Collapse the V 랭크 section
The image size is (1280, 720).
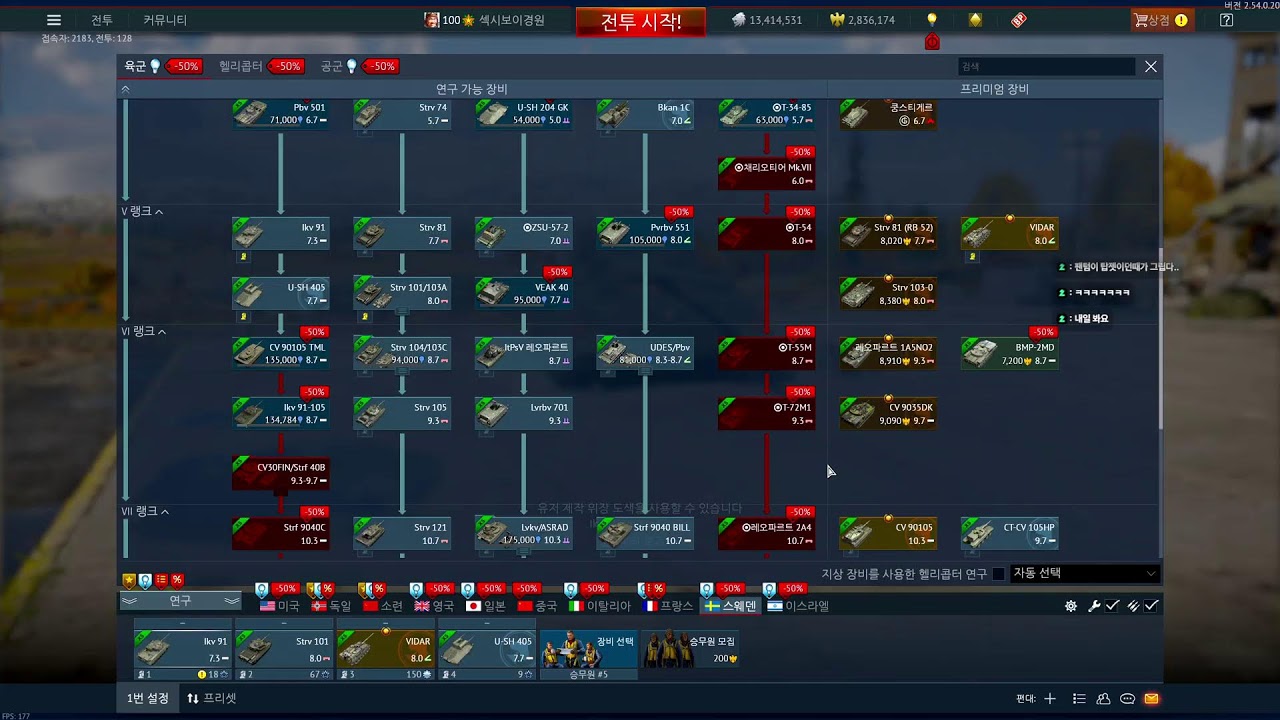tap(142, 212)
